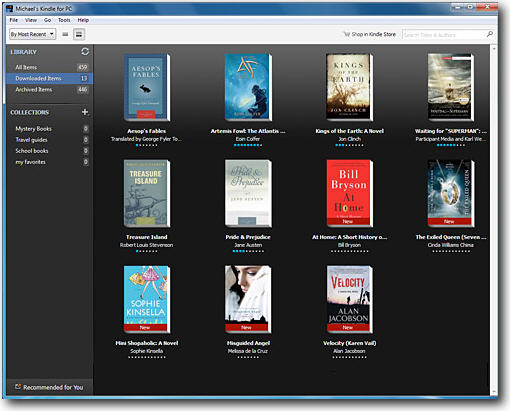Open Sophie Kinsella Mini Shopaholic cover

[x=147, y=299]
